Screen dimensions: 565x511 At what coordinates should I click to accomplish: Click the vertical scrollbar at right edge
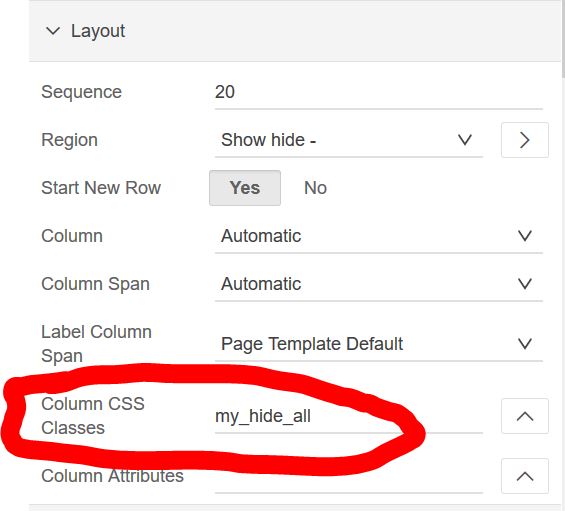[563, 38]
